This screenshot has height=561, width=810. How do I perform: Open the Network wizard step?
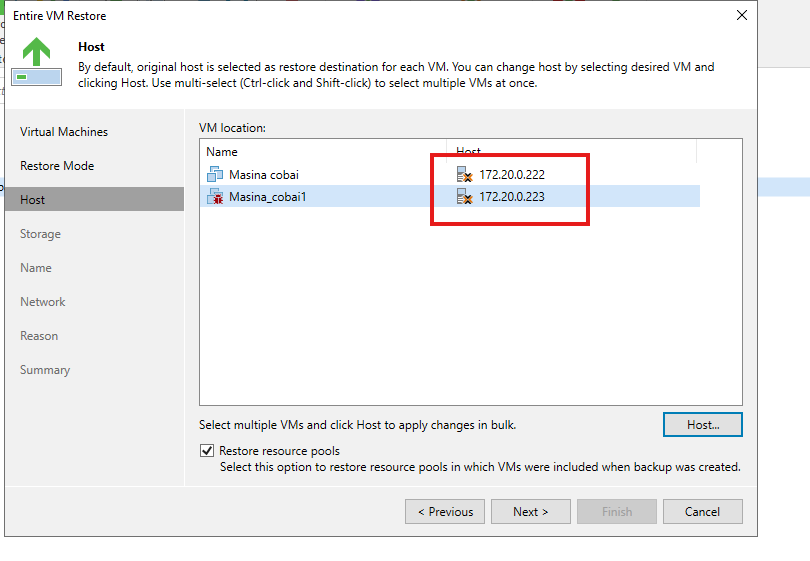click(43, 302)
